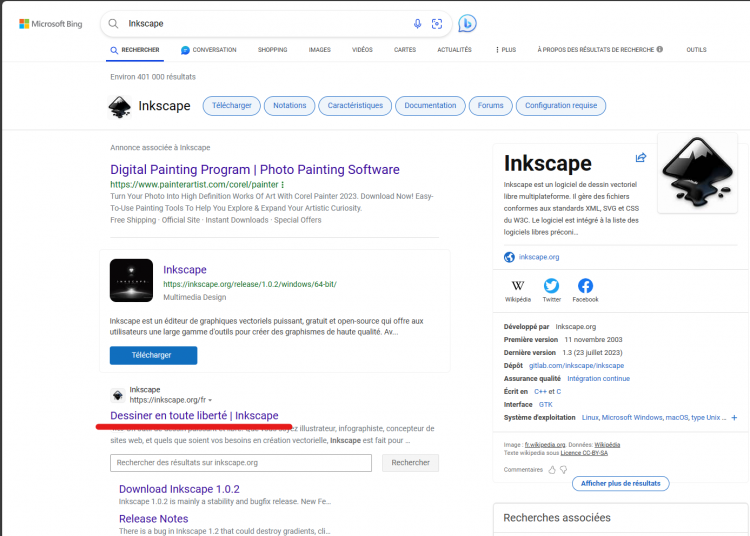Open the Wikipédia icon link
Viewport: 750px width, 536px height.
(518, 287)
